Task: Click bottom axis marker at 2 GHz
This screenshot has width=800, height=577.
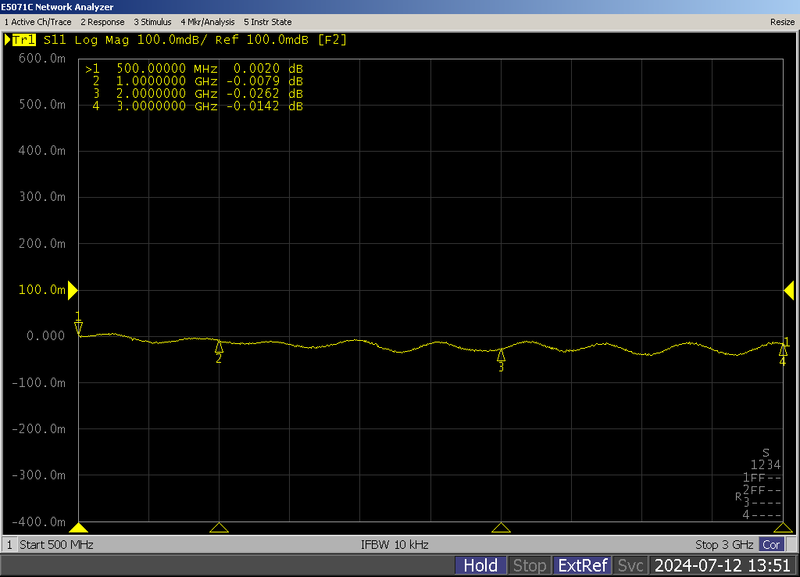Action: coord(501,528)
